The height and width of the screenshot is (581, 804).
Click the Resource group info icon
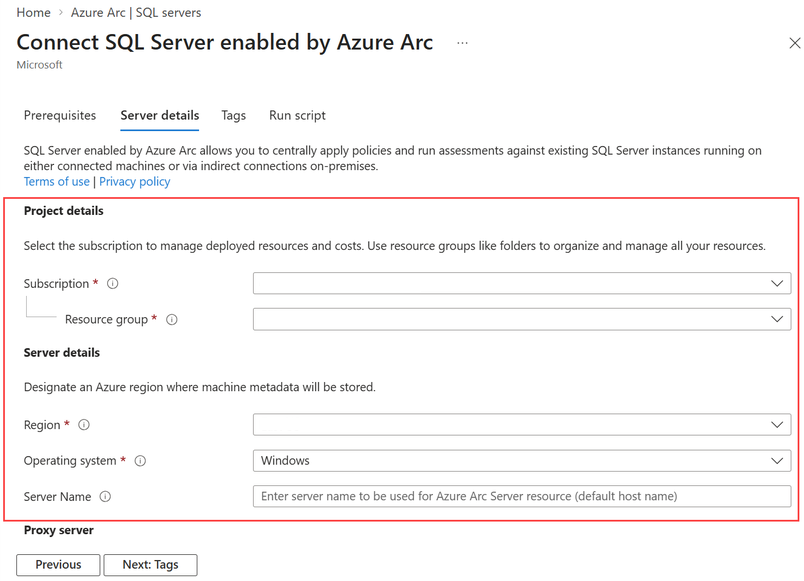pos(172,320)
